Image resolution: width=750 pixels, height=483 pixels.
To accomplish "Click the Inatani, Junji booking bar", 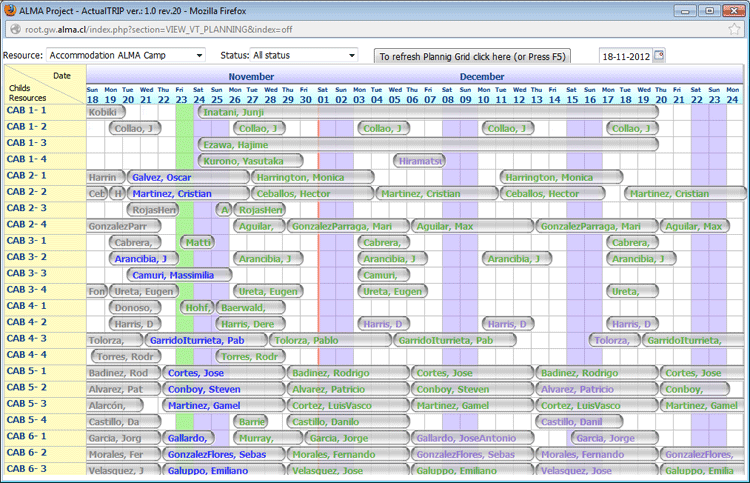I will (x=427, y=112).
